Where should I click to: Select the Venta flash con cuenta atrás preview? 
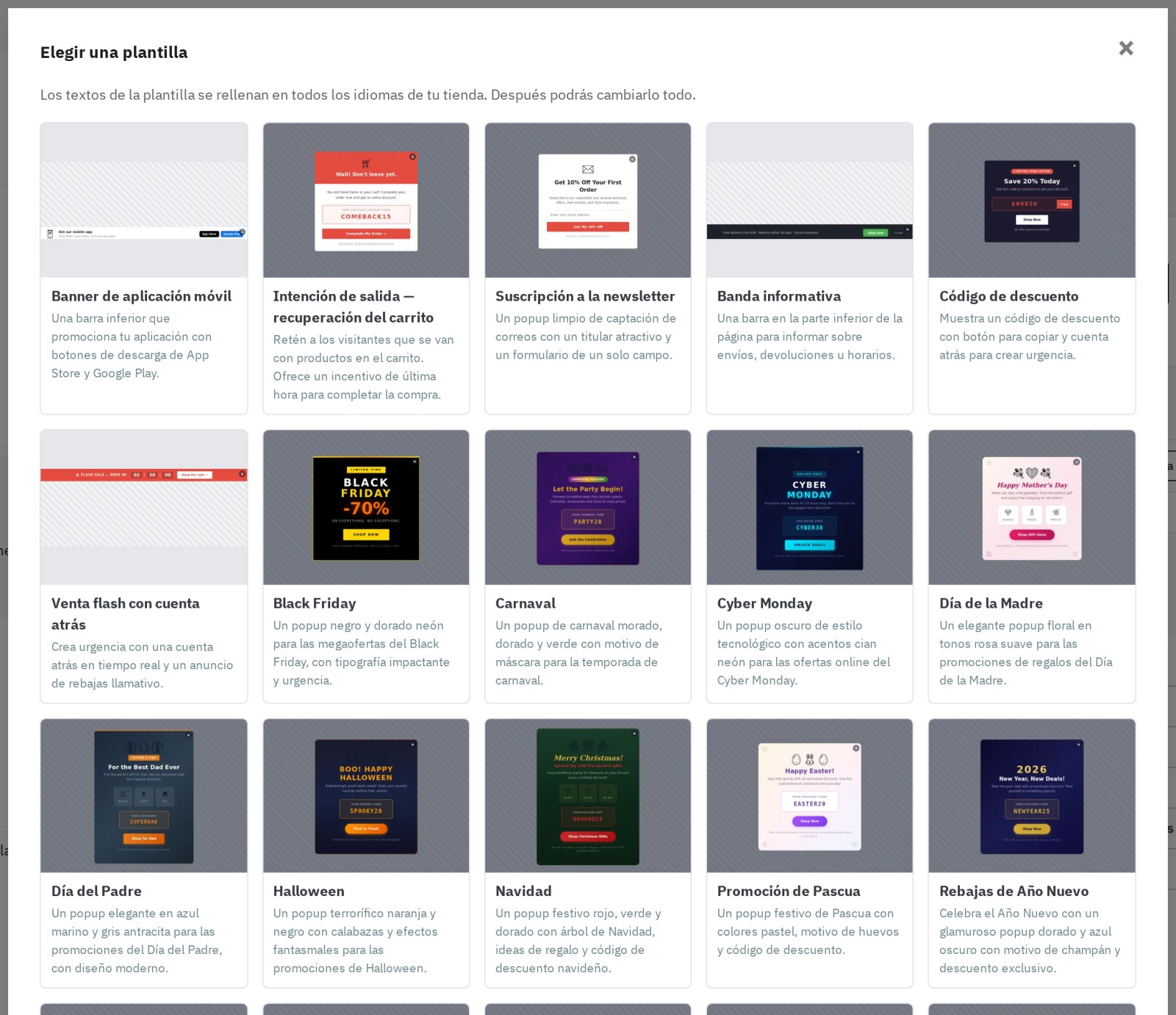[x=144, y=508]
